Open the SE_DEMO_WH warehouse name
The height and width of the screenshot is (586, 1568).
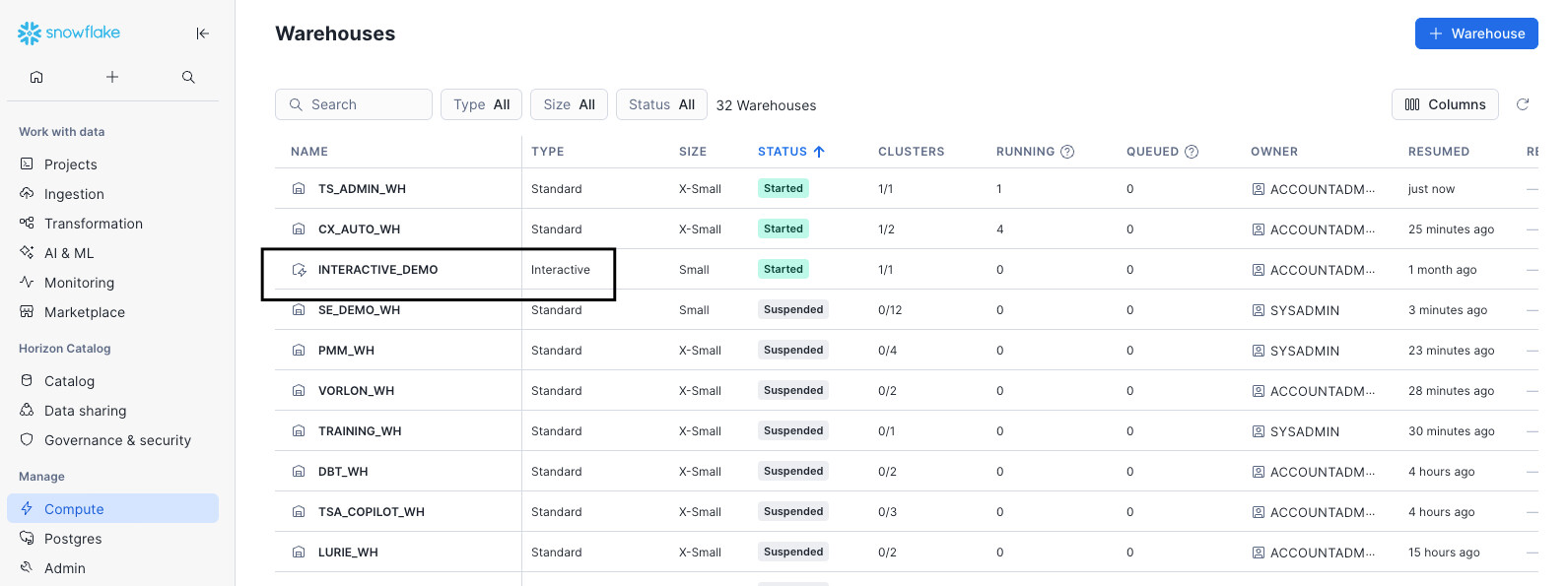tap(359, 310)
